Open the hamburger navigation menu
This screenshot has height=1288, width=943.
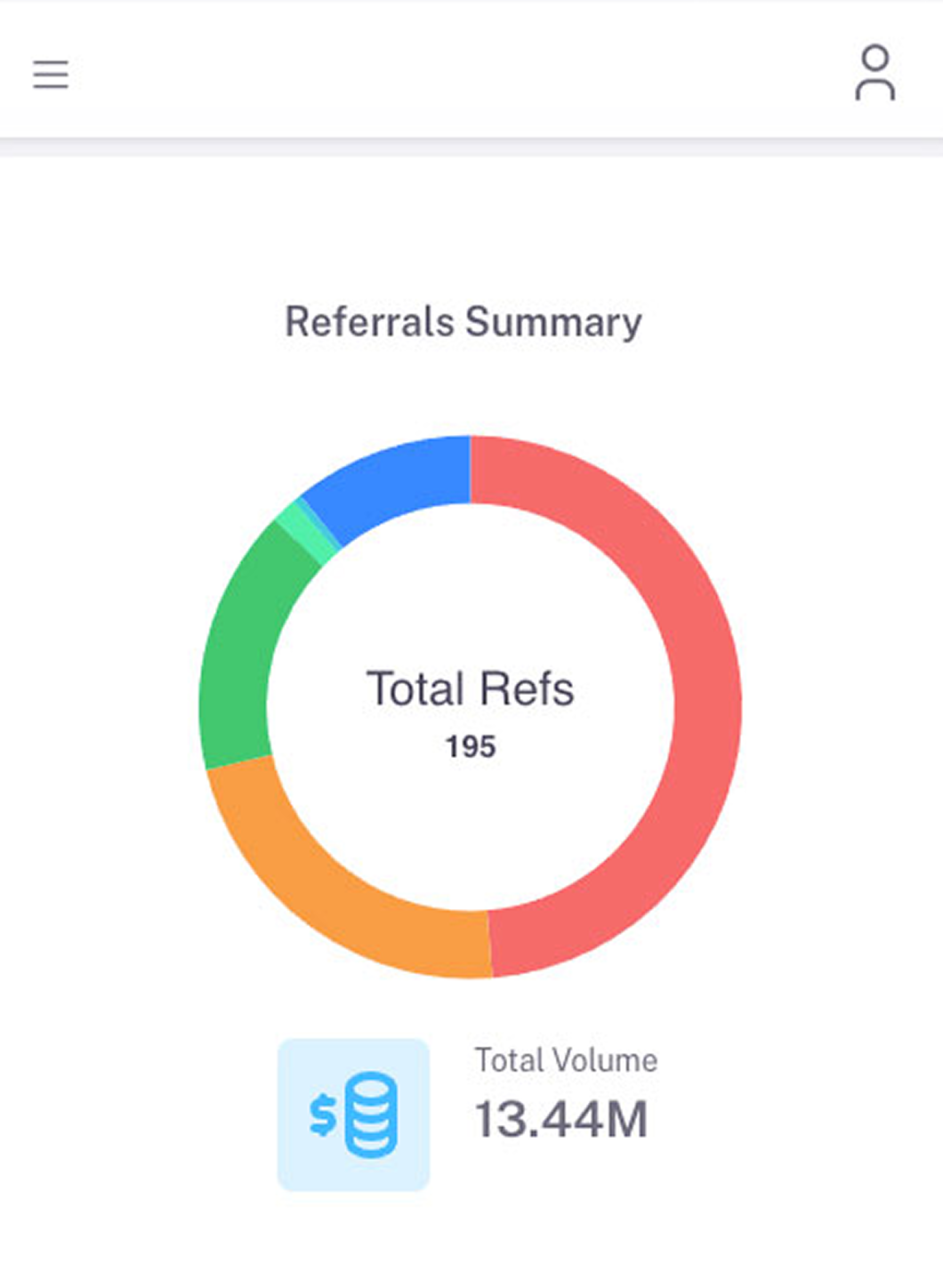(x=51, y=75)
